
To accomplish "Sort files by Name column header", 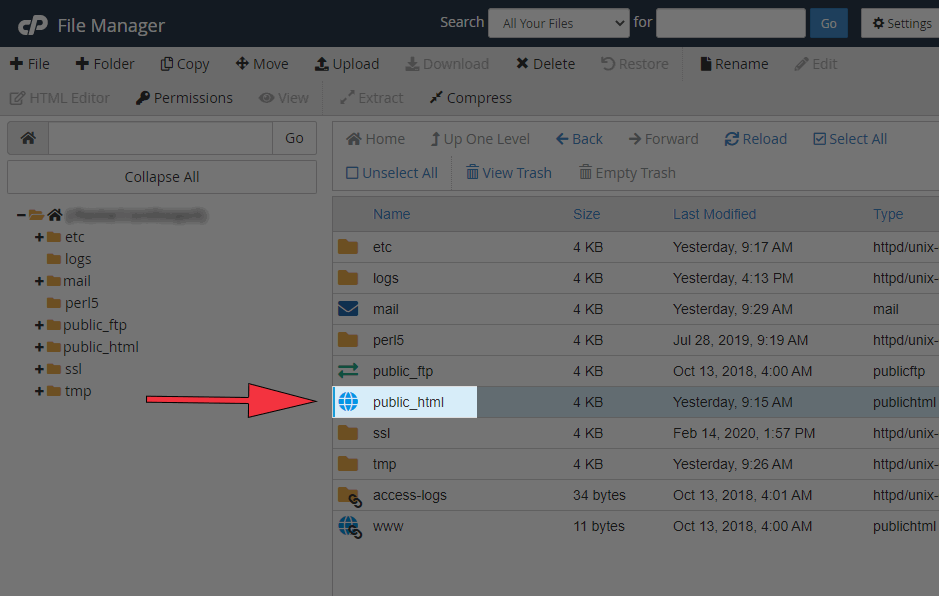I will point(391,214).
